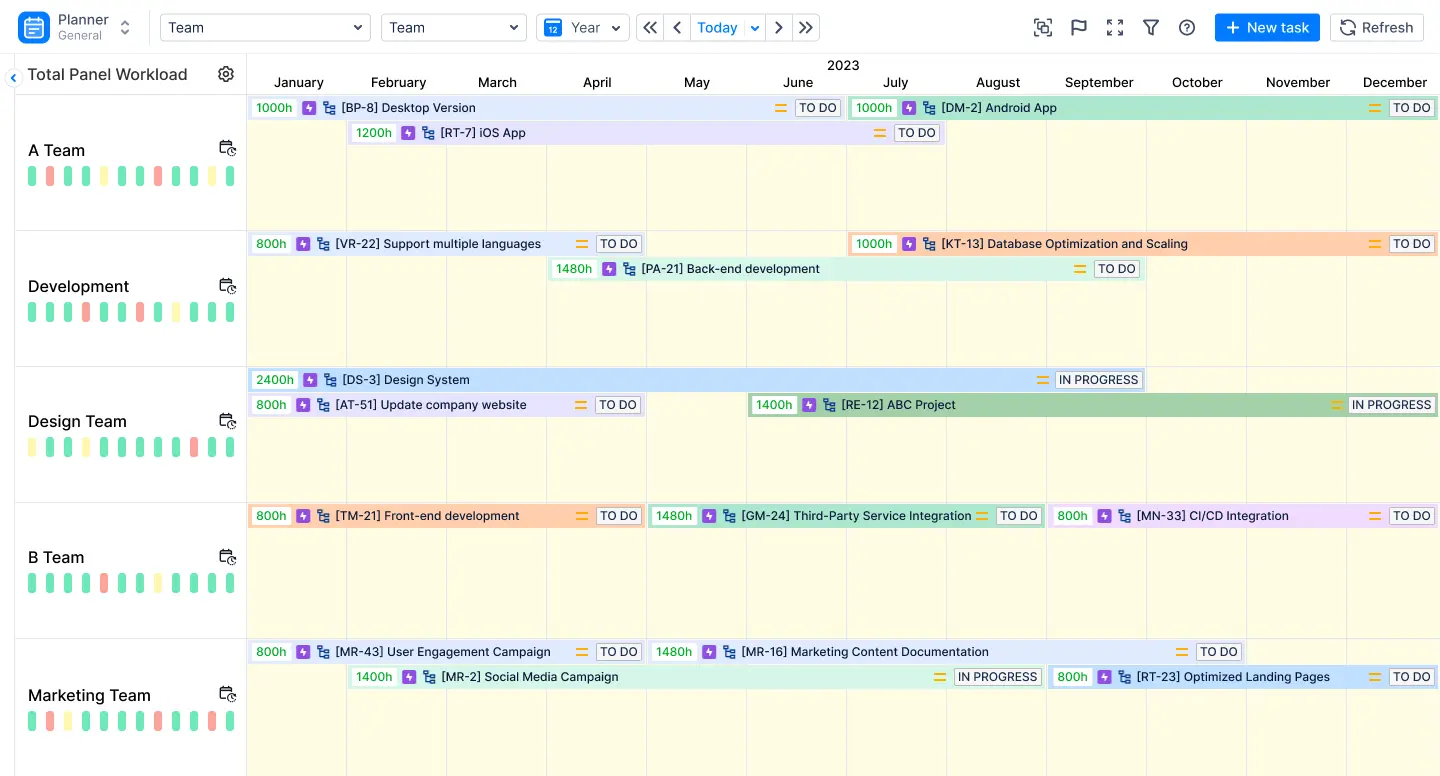Viewport: 1440px width, 776px height.
Task: Enter fullscreen using the expand icon
Action: [1115, 27]
